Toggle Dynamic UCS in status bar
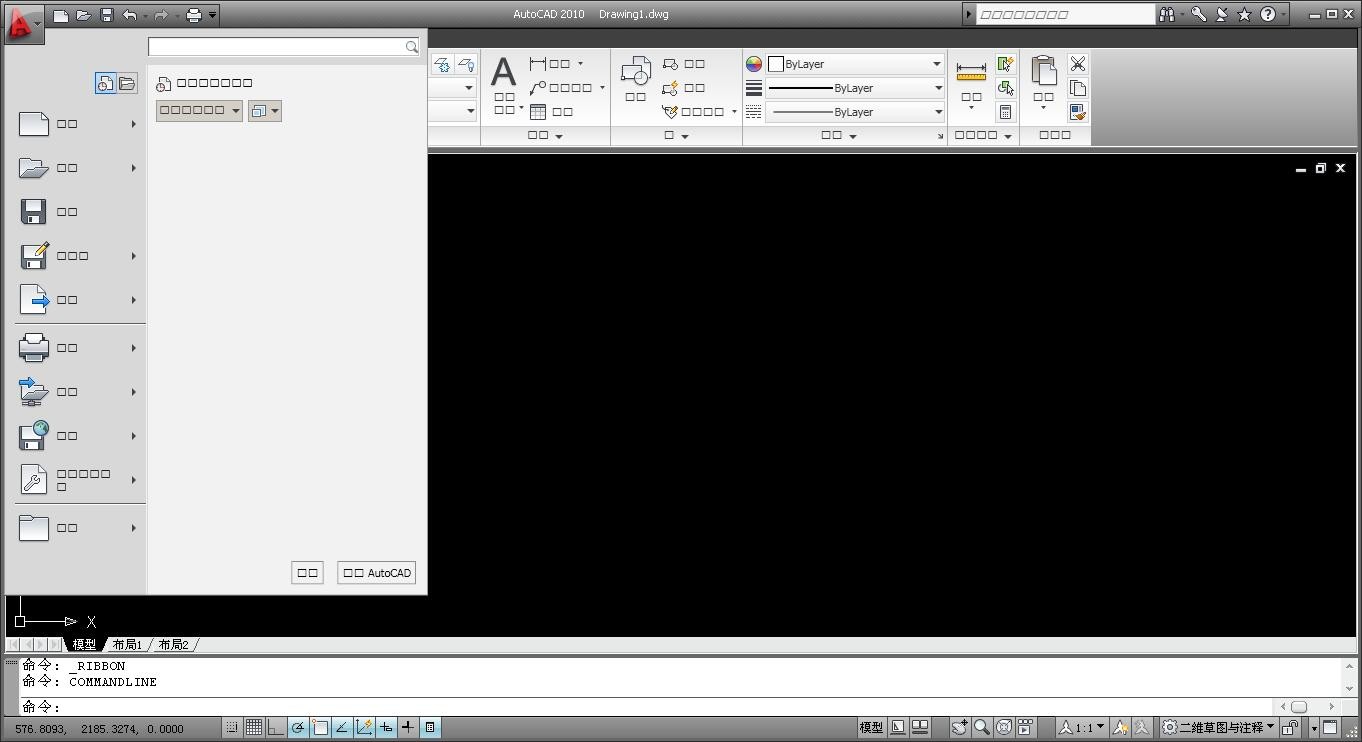 (364, 727)
